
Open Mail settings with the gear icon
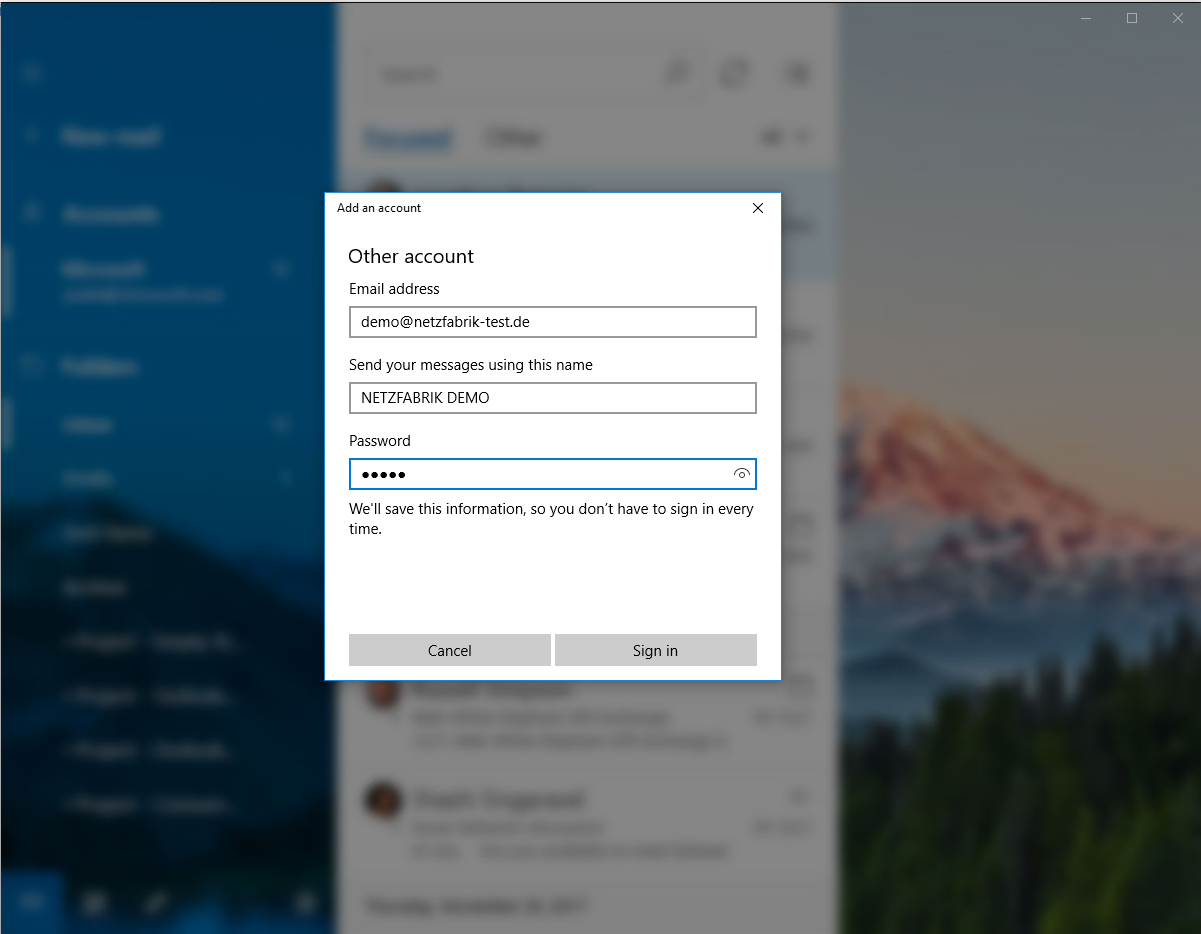(x=305, y=903)
